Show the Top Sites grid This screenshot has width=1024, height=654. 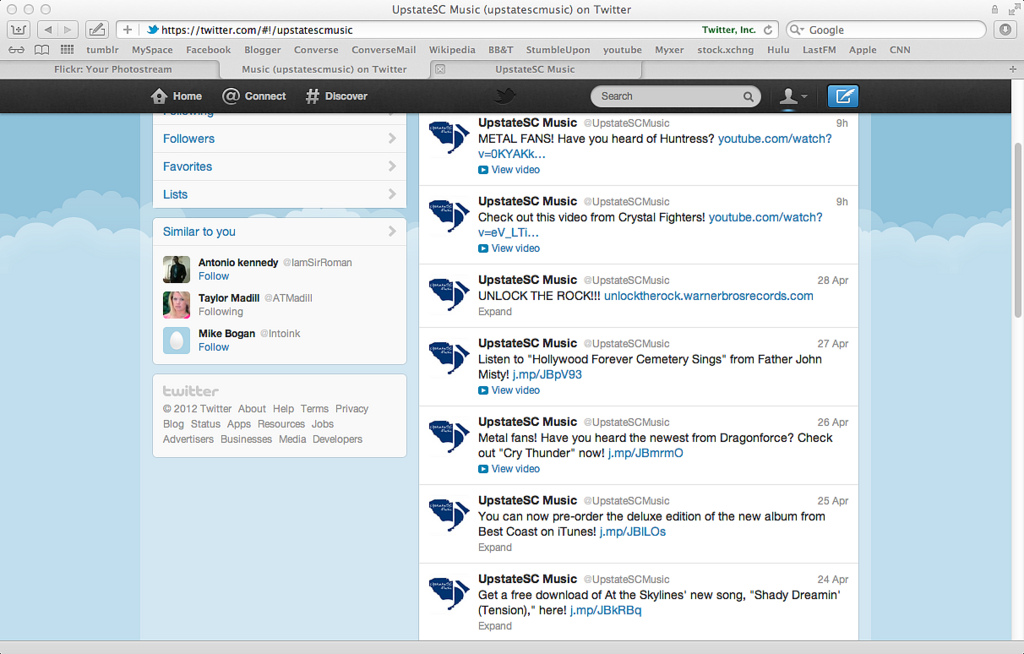pos(67,50)
